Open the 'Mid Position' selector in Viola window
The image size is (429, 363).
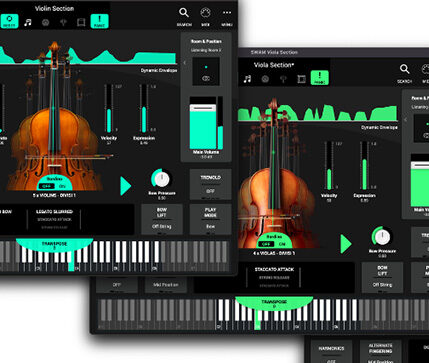pyautogui.click(x=166, y=284)
